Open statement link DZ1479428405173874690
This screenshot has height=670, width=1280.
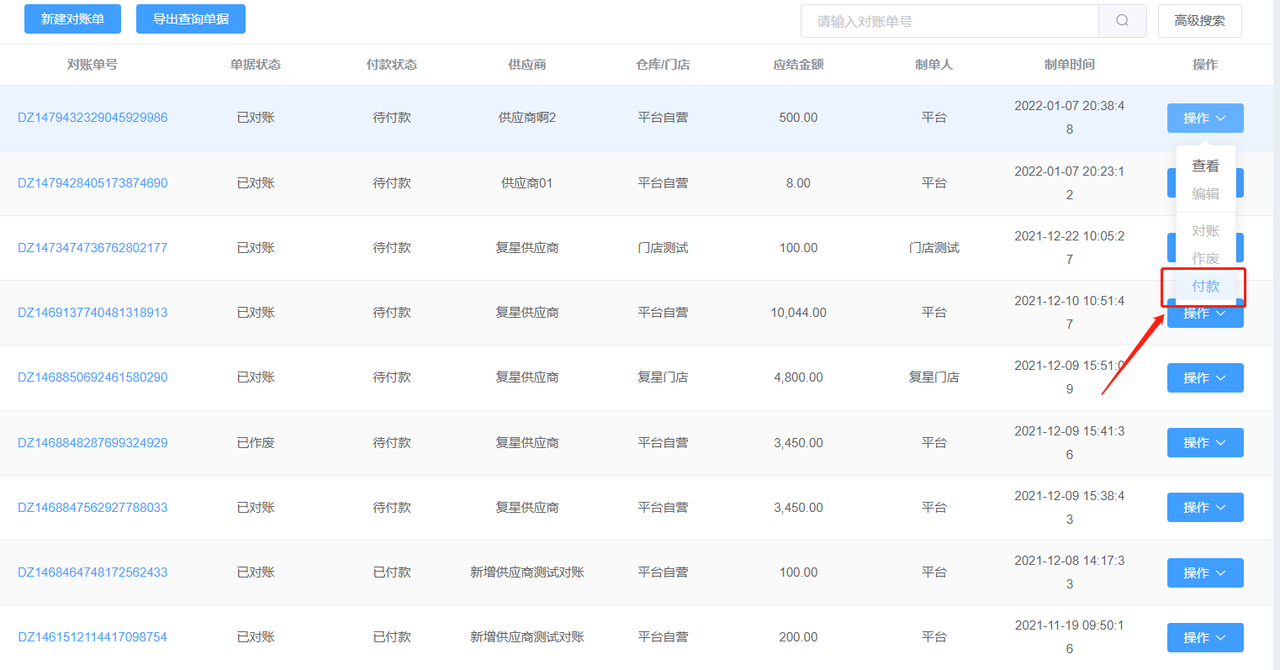93,183
